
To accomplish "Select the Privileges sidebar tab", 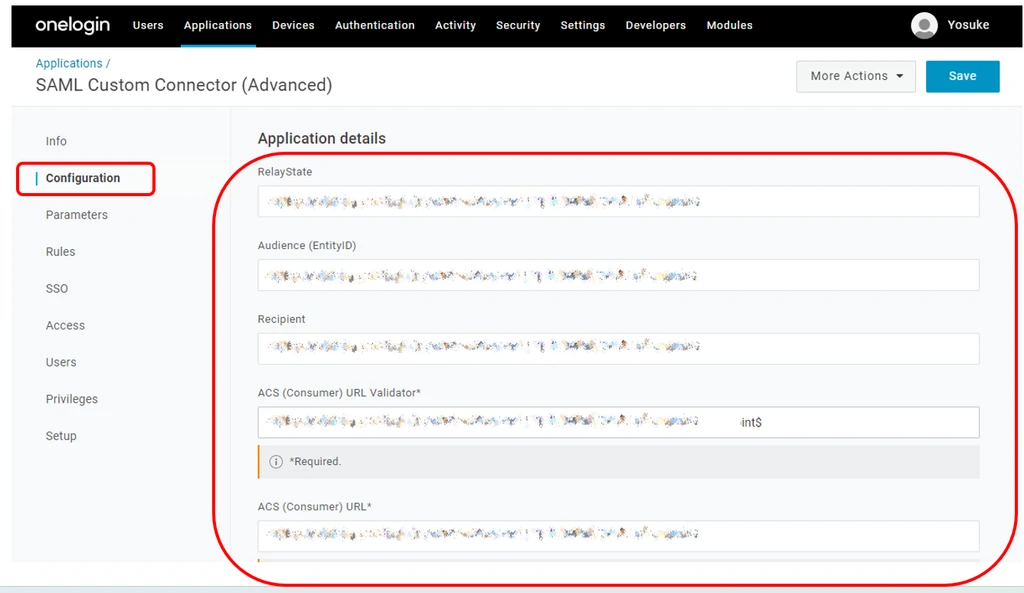I will [72, 399].
